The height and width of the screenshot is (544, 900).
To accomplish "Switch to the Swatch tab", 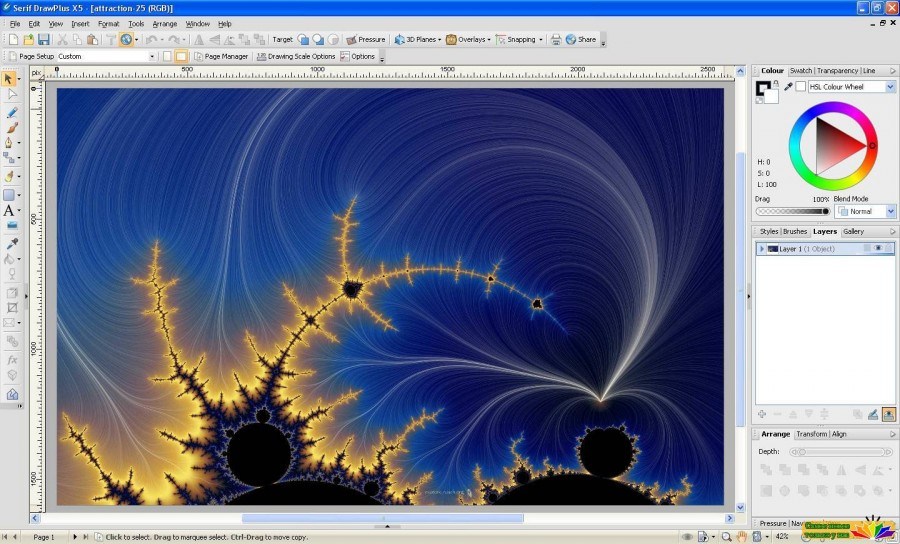I will (801, 71).
